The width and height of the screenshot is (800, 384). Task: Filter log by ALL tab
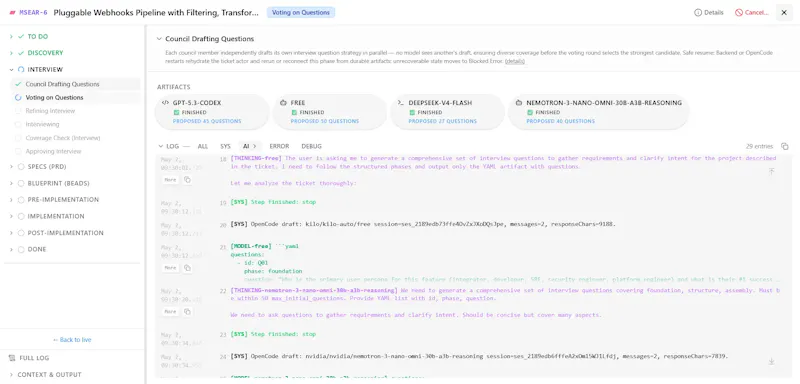click(x=203, y=146)
